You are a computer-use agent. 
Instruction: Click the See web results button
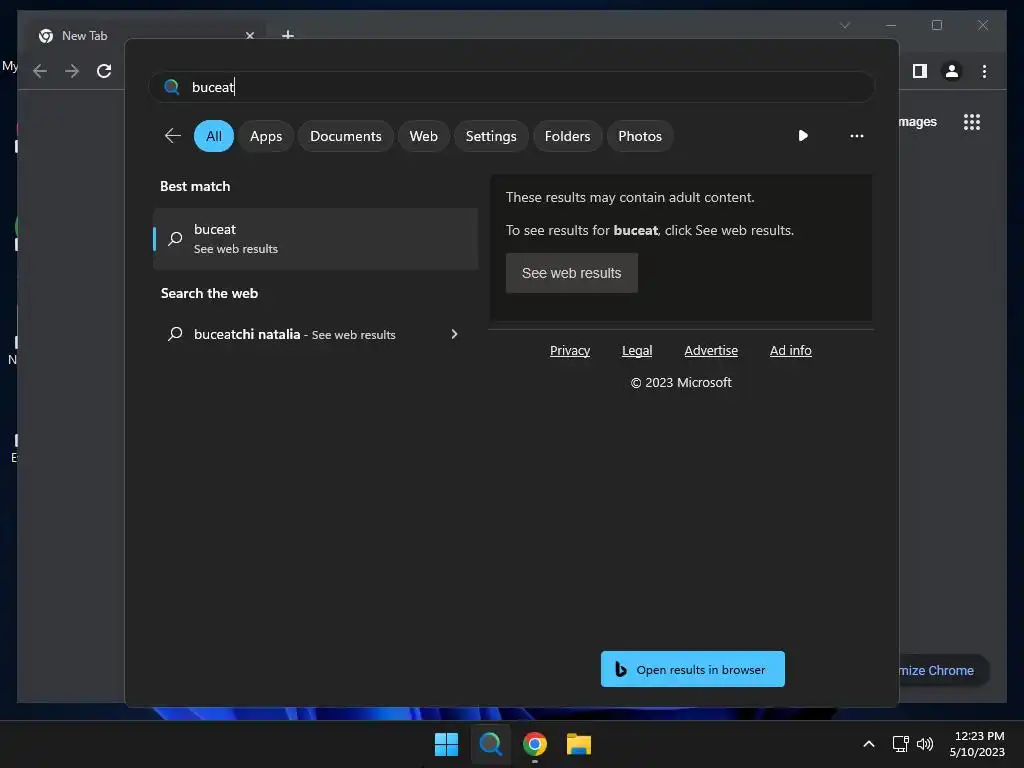[571, 273]
